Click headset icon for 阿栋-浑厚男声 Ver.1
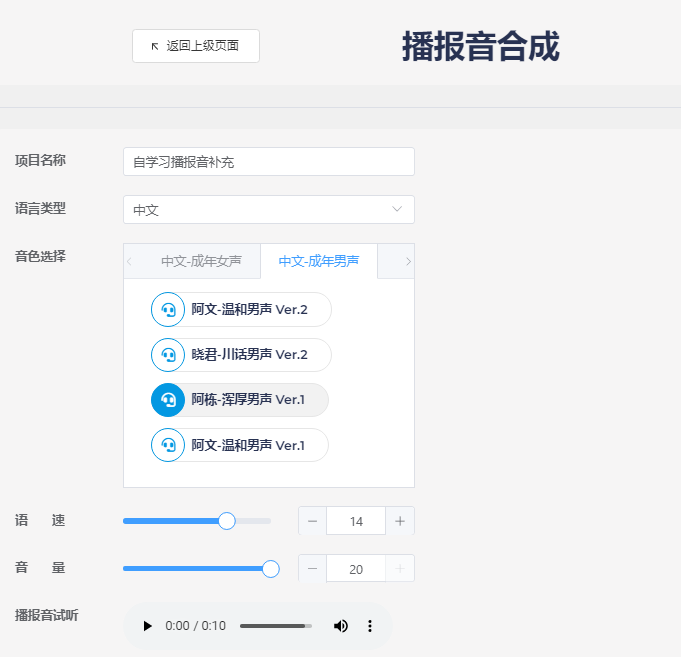681x657 pixels. tap(168, 400)
